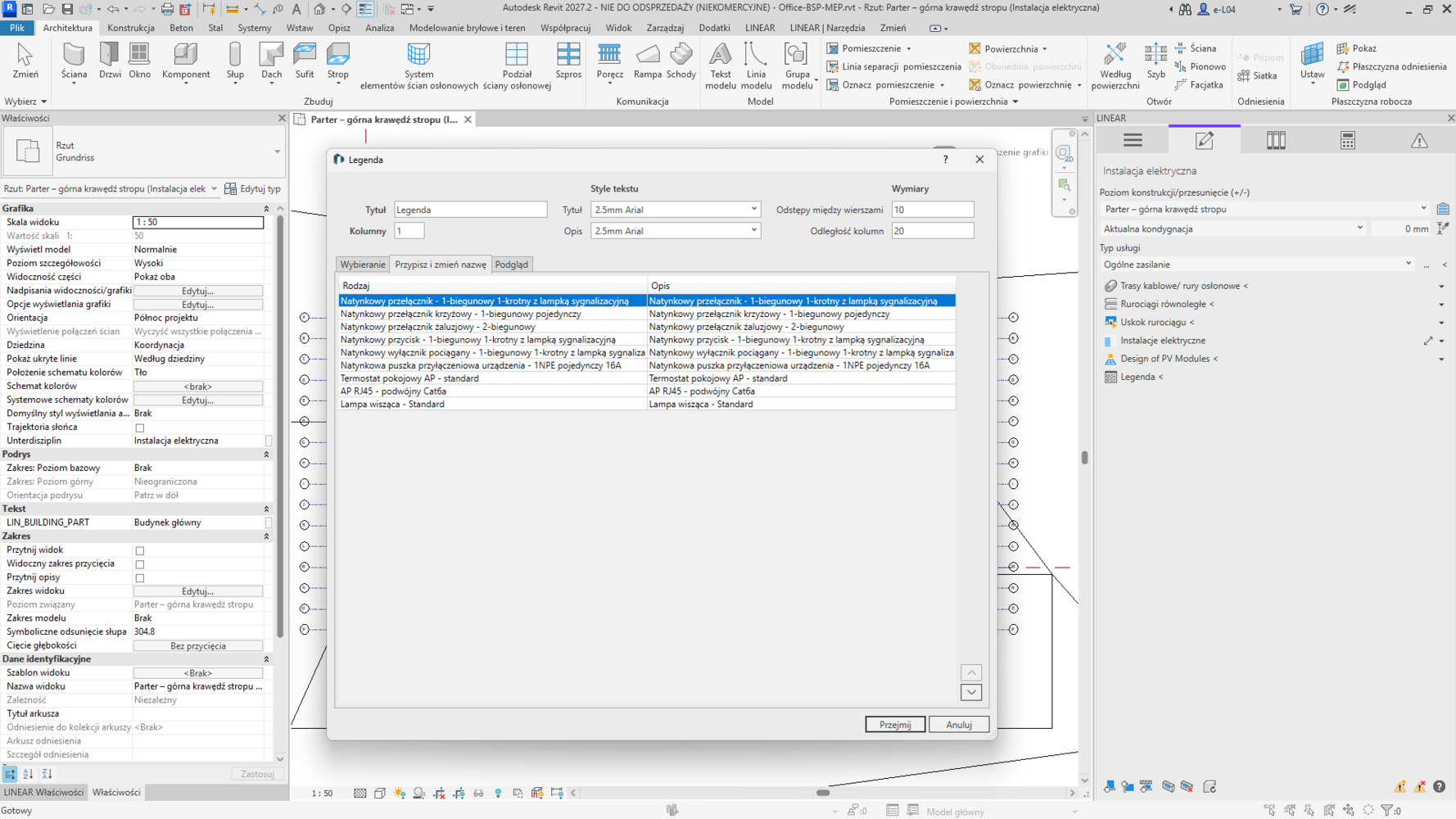Select the Dach roof tool
The height and width of the screenshot is (819, 1456).
click(271, 61)
